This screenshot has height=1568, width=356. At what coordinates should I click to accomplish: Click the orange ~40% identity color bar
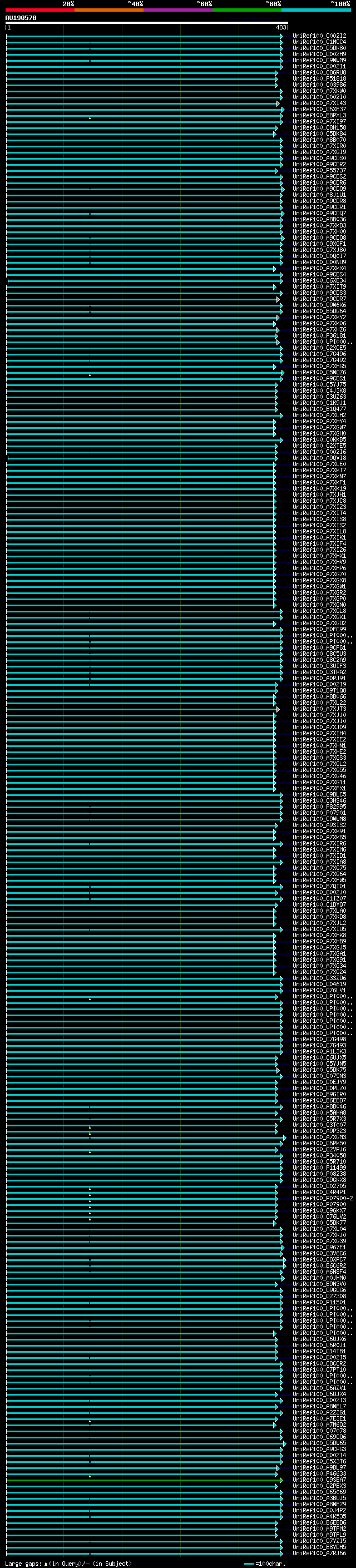coord(108,10)
